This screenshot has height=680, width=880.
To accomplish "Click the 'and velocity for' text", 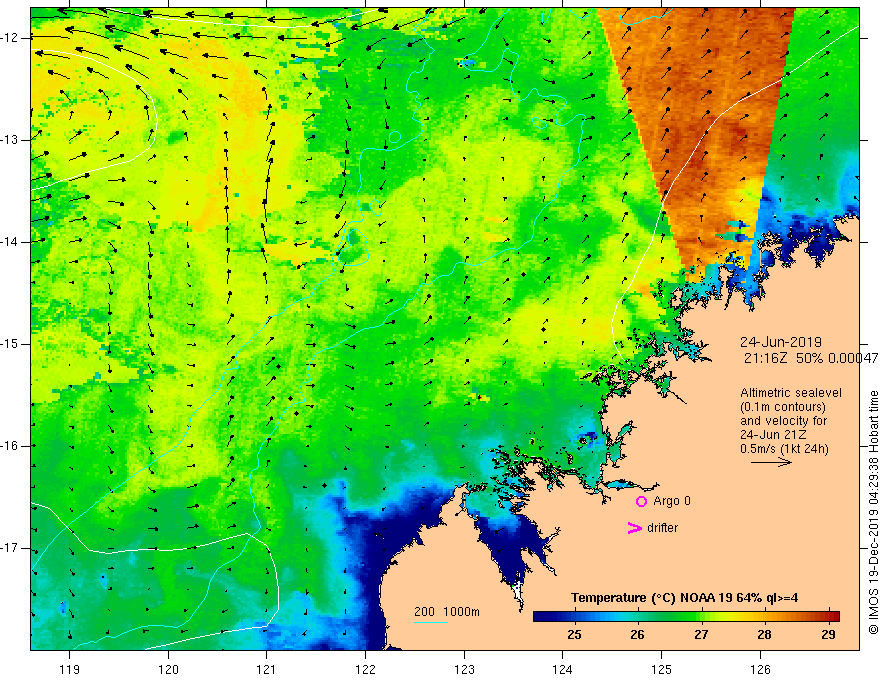I will tap(783, 421).
